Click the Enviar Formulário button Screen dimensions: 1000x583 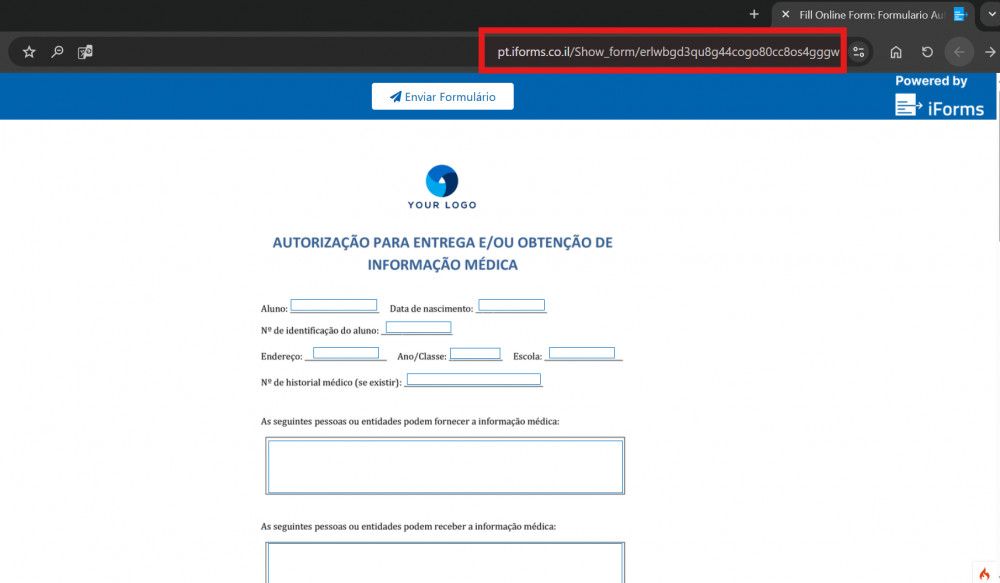[442, 97]
